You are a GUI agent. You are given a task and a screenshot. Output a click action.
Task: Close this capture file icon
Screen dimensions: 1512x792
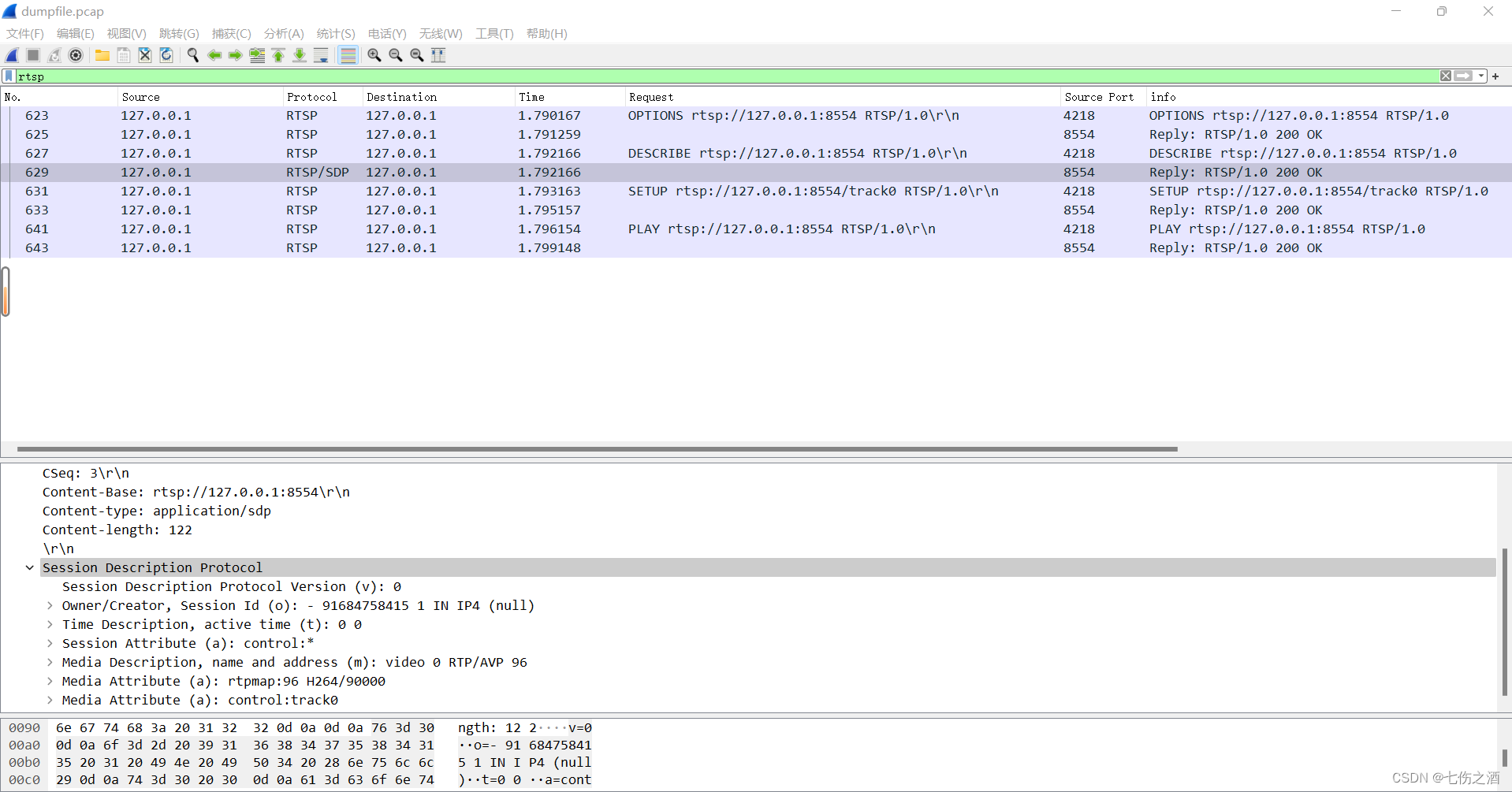coord(145,55)
